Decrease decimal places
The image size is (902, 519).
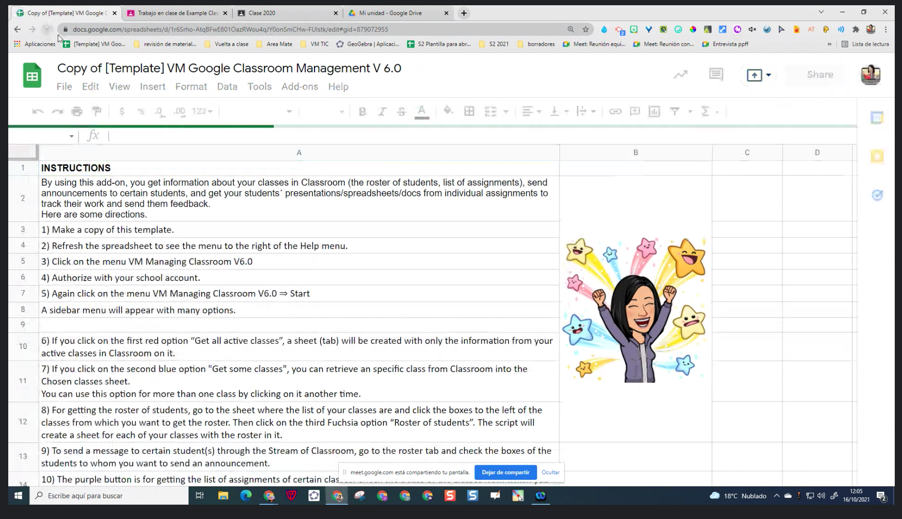[159, 112]
